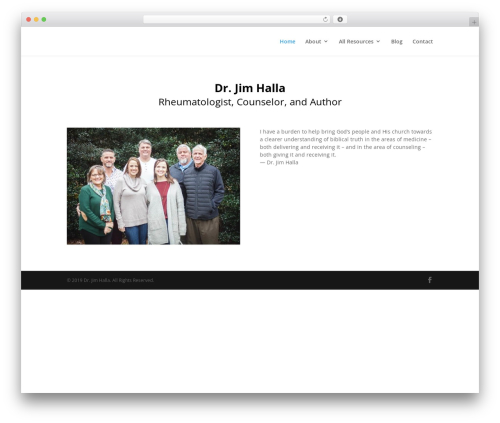This screenshot has width=500, height=423.
Task: Click the Dr. Jim Halla heading
Action: click(250, 88)
